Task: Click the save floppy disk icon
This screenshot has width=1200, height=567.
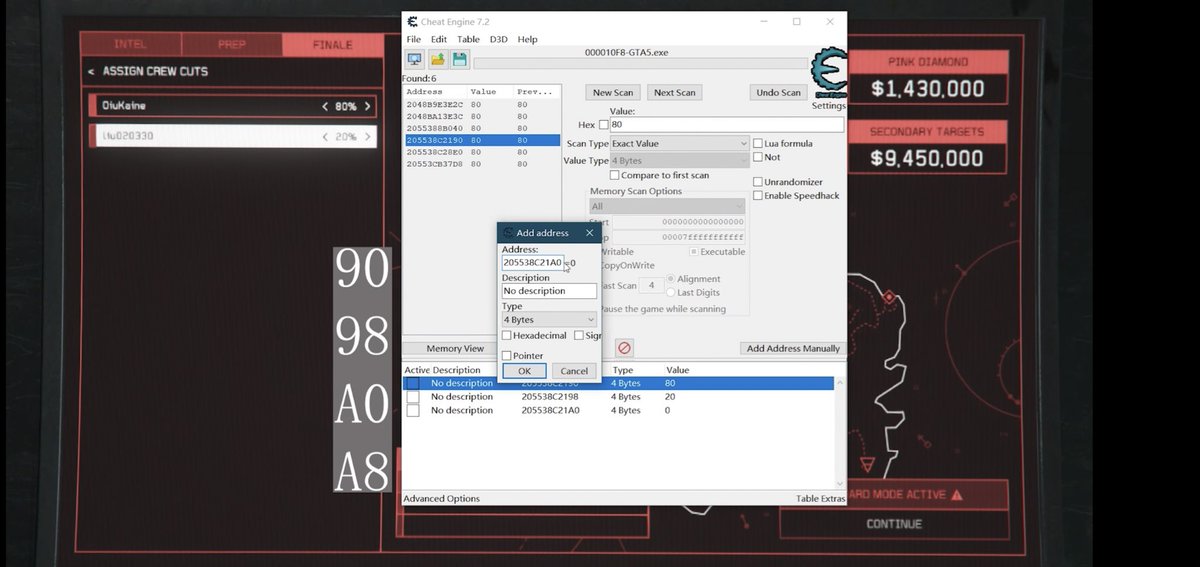Action: coord(460,59)
